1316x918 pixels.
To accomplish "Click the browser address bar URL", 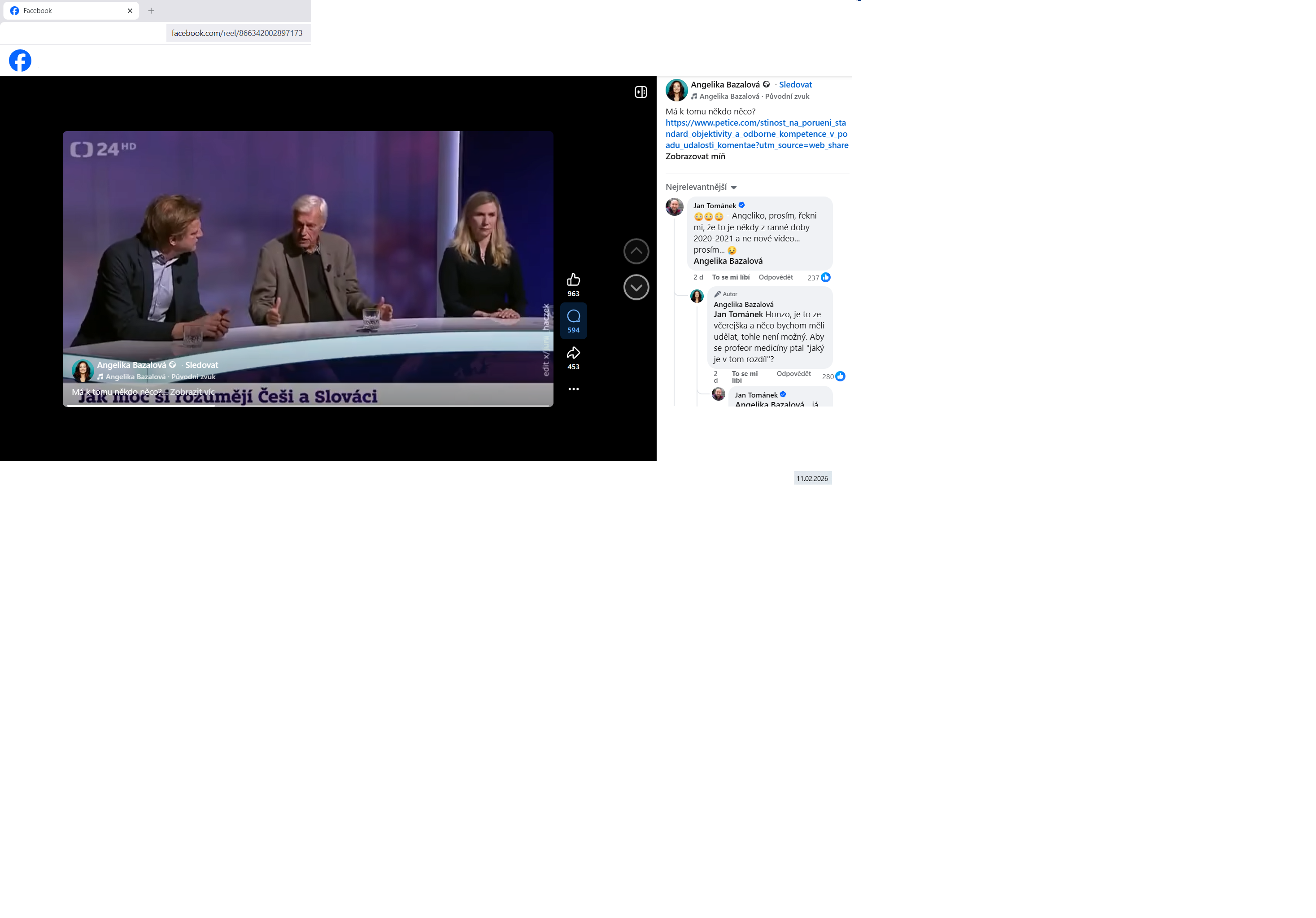I will (237, 33).
